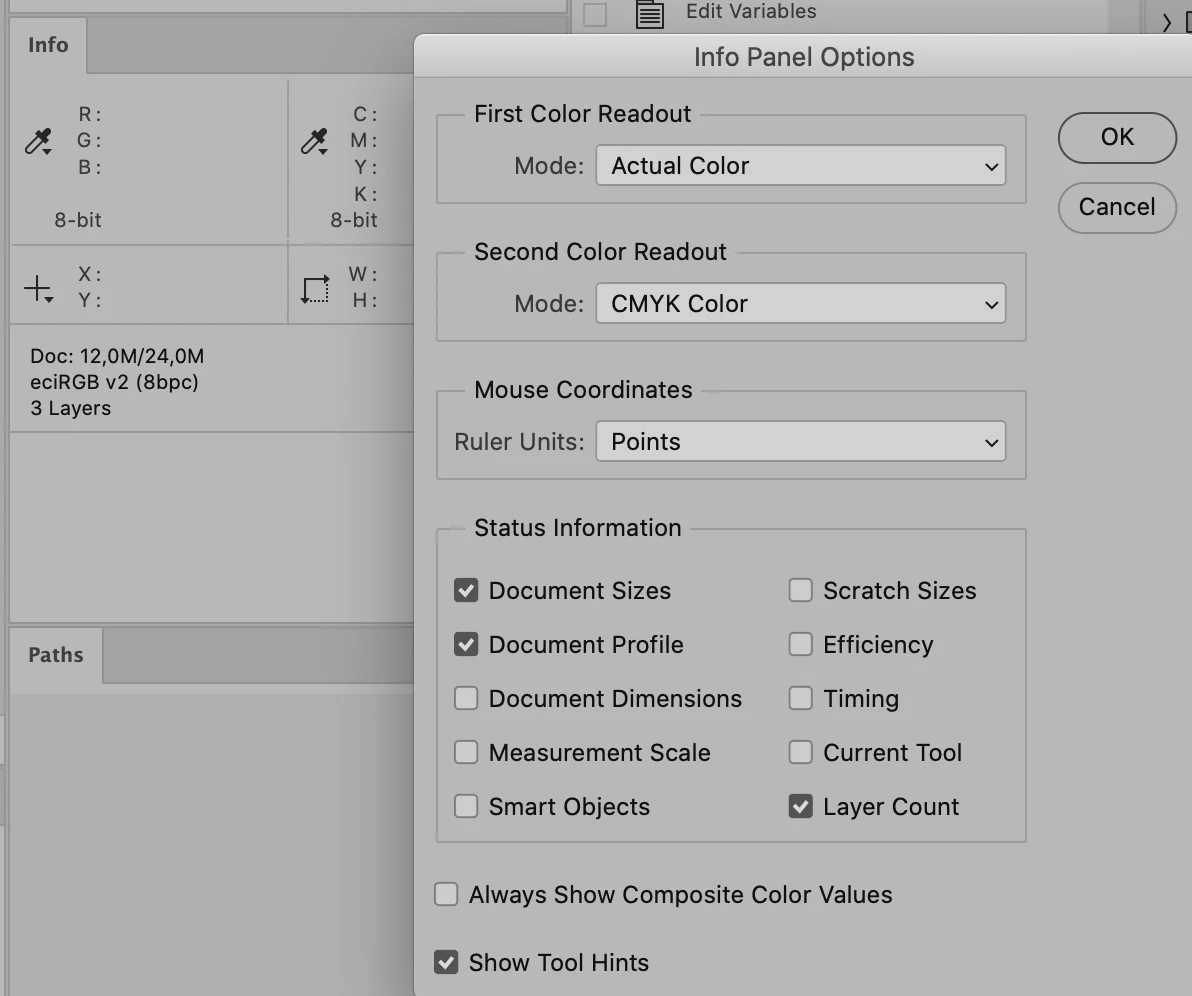
Task: Click the mouse coordinates crosshair icon
Action: coord(38,290)
